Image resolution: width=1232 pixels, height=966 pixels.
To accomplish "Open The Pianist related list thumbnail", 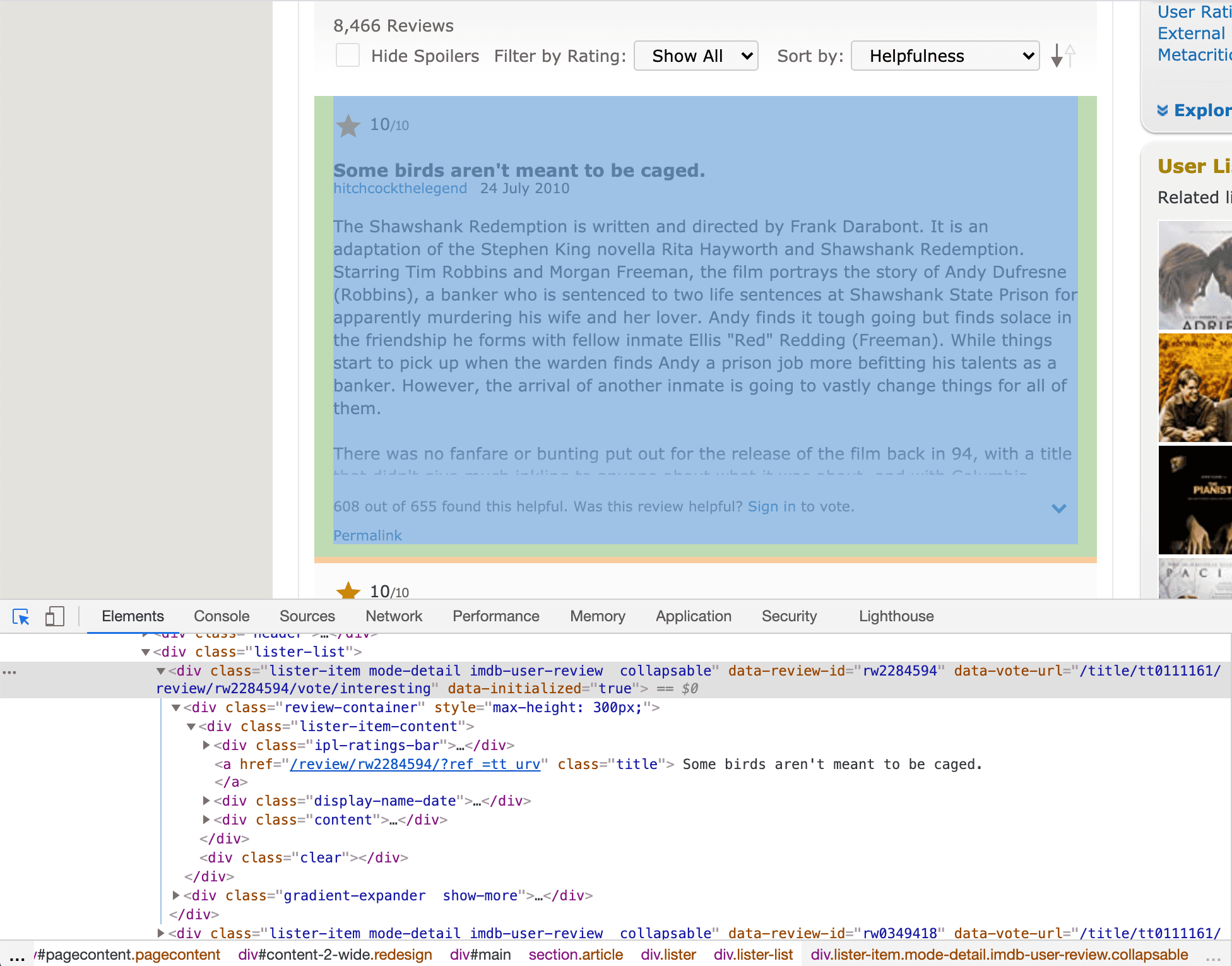I will (x=1195, y=500).
